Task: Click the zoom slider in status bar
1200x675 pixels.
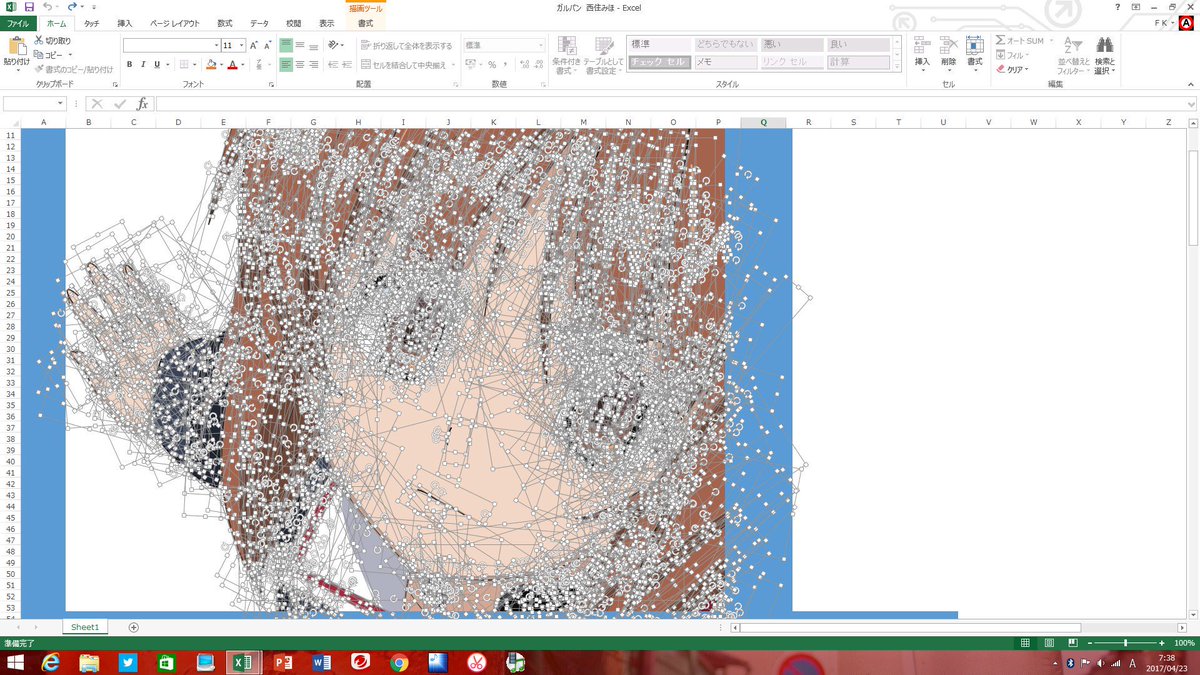Action: (x=1126, y=643)
